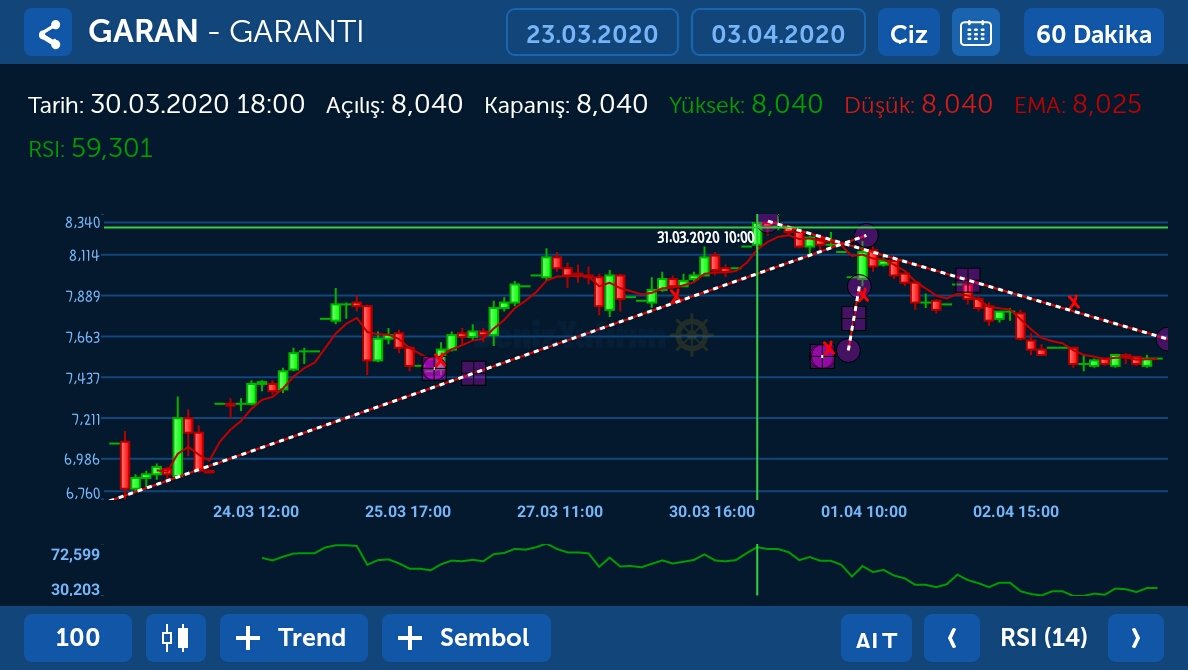Select the Açılış: 8,040 readout
Screen dimensions: 1188x670
394,105
